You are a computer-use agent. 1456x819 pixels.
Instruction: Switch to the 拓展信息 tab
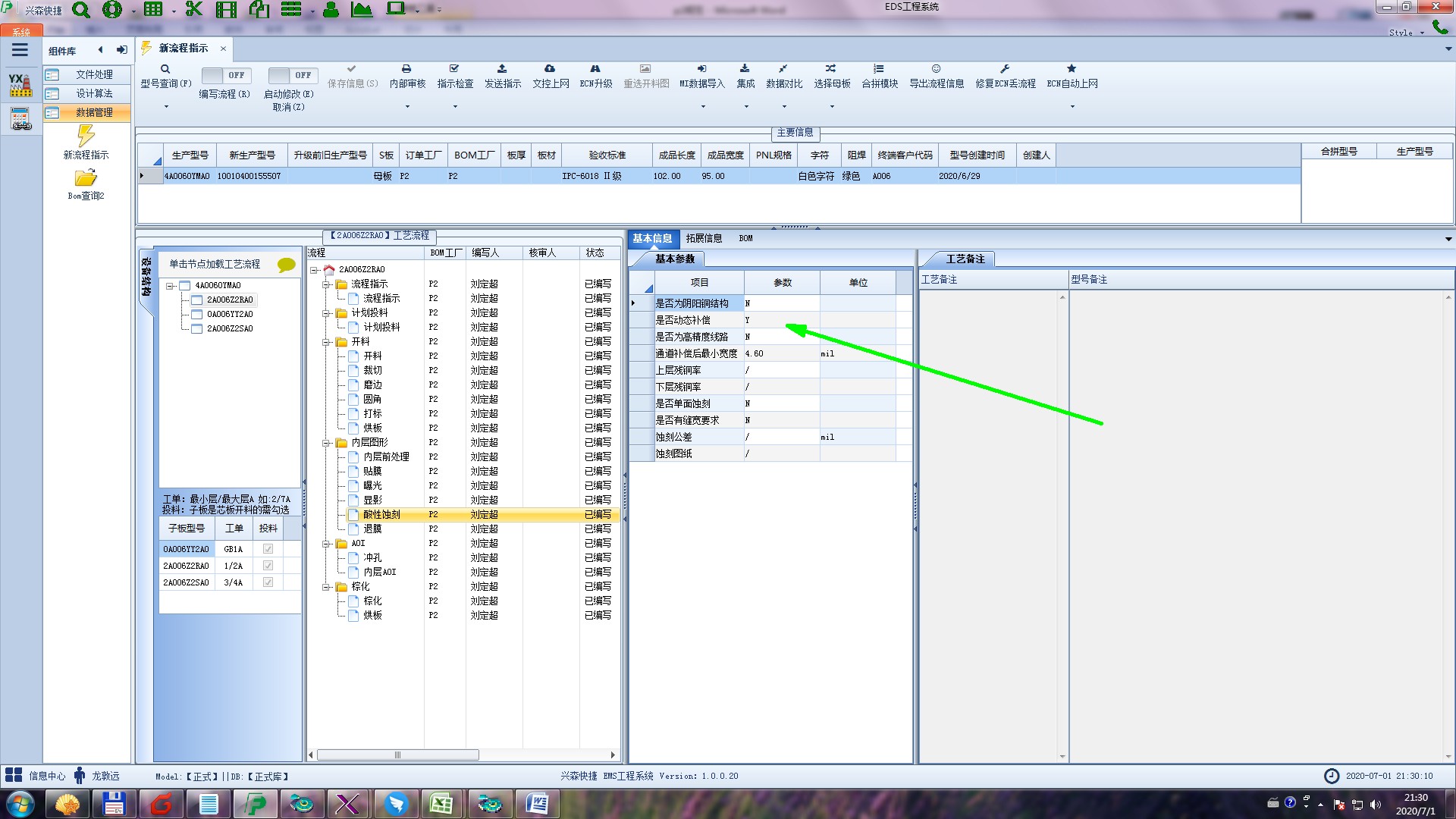[704, 238]
